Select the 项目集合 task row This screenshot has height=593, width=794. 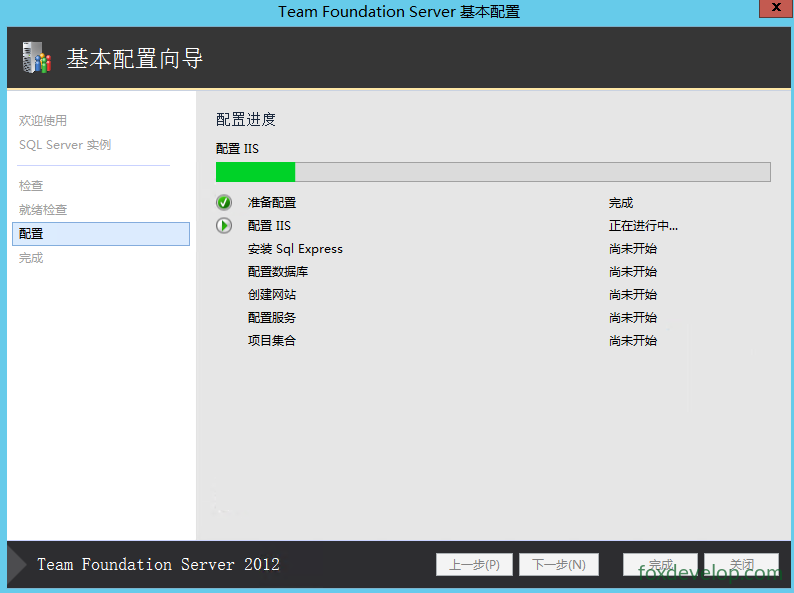coord(462,340)
